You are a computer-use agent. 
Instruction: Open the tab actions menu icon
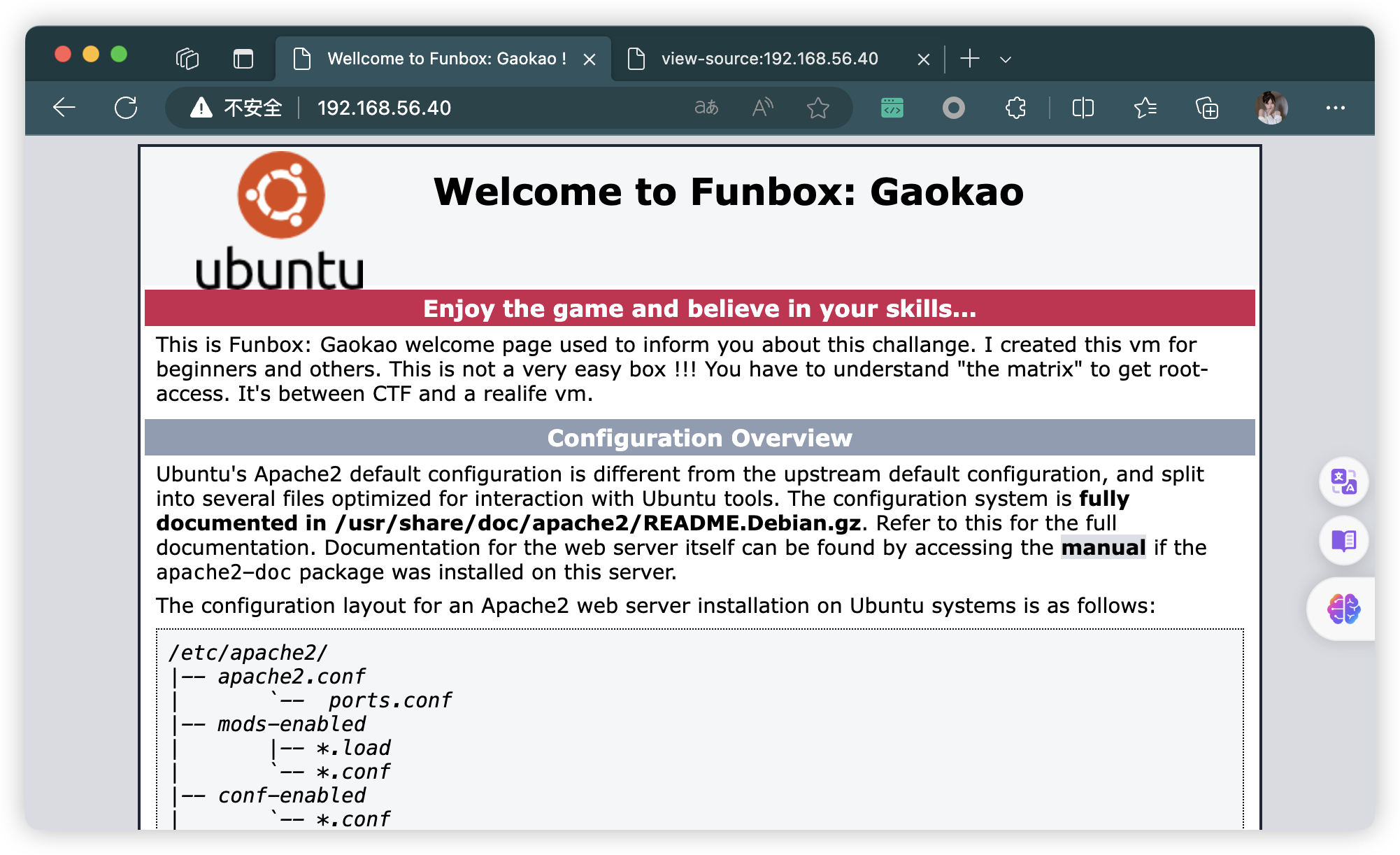click(243, 59)
